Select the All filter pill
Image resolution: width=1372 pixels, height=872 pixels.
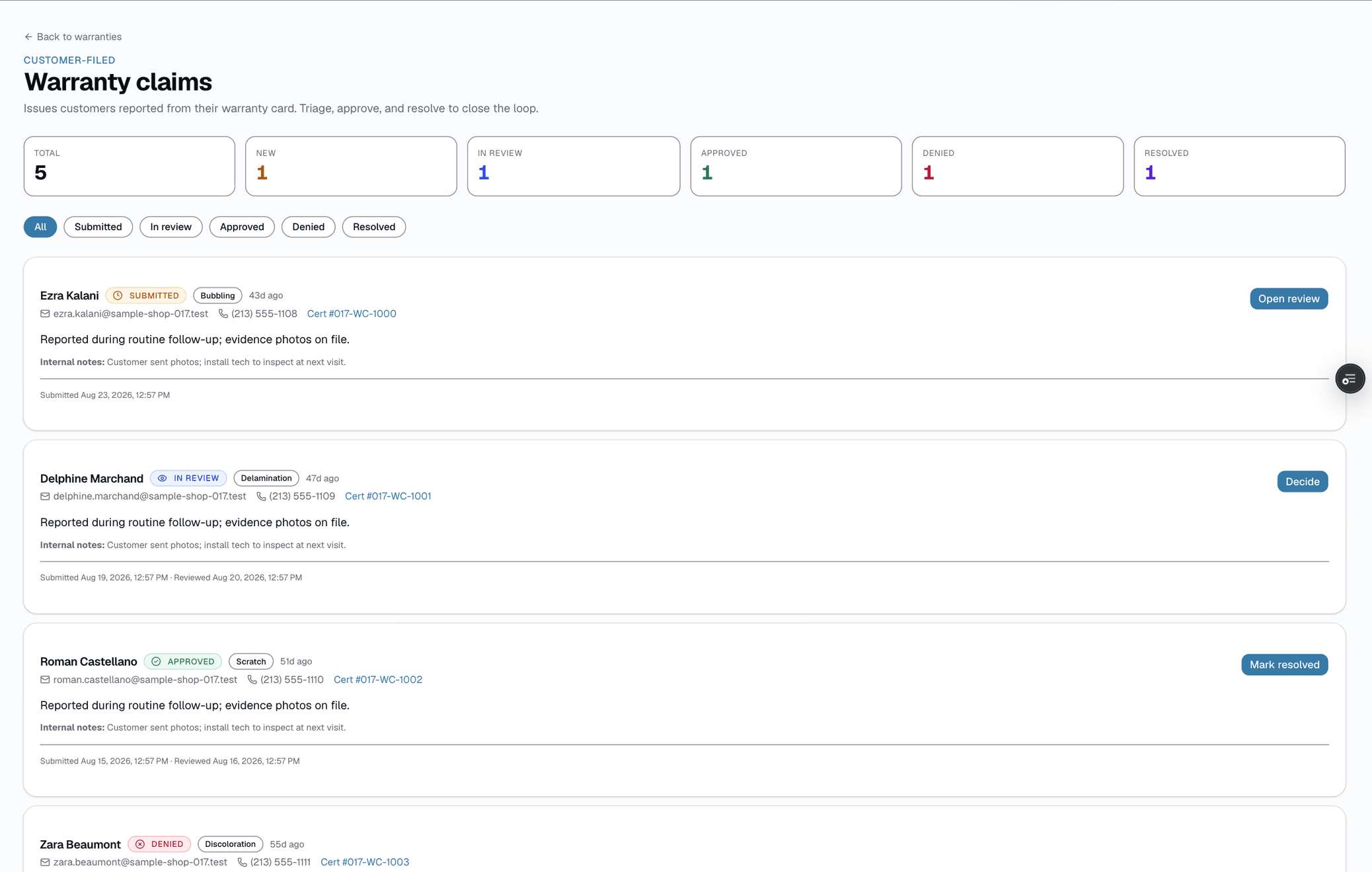click(40, 227)
